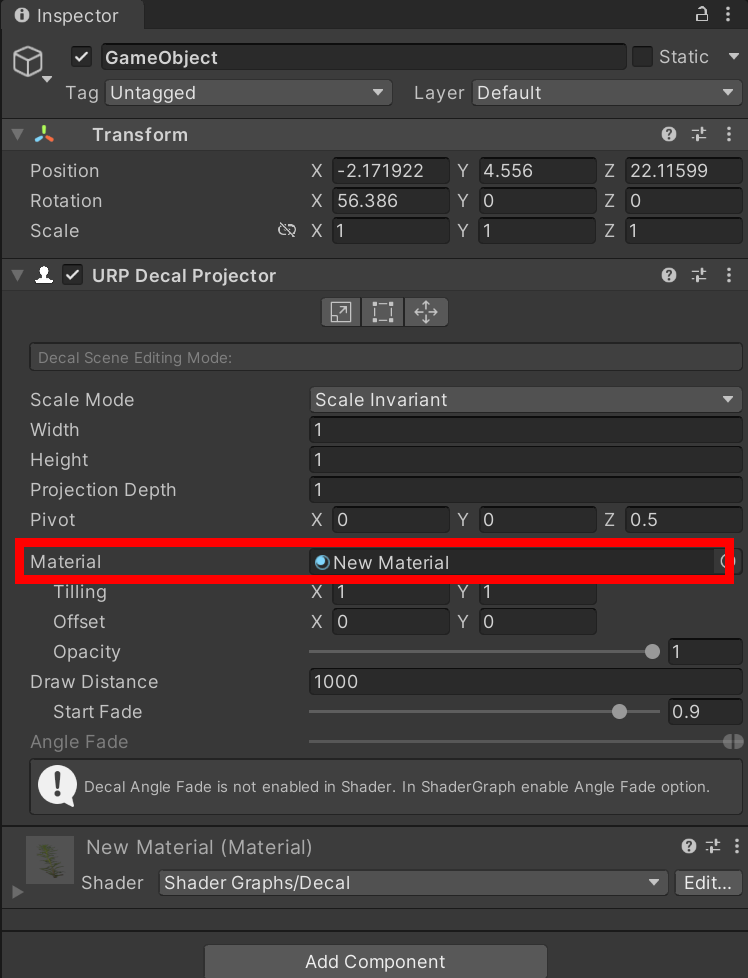The image size is (748, 978).
Task: Click the Add Component button
Action: (376, 961)
